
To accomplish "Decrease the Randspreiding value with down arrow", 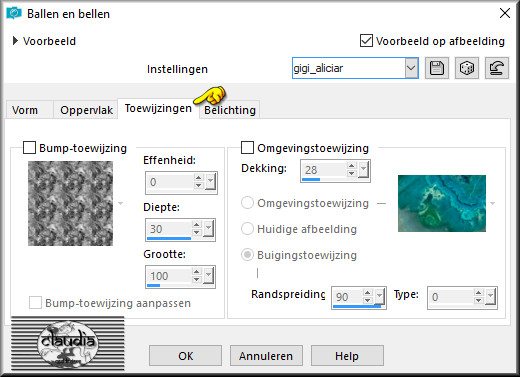I will click(x=367, y=300).
